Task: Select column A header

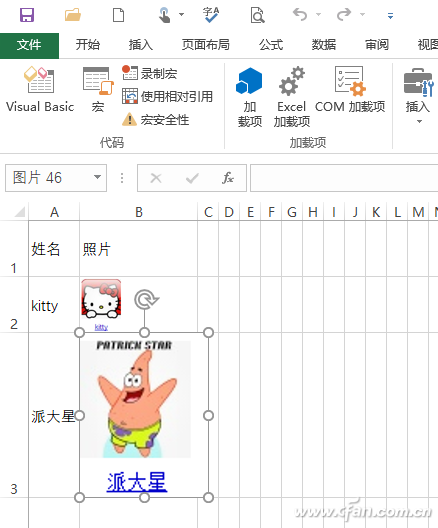Action: [x=54, y=212]
